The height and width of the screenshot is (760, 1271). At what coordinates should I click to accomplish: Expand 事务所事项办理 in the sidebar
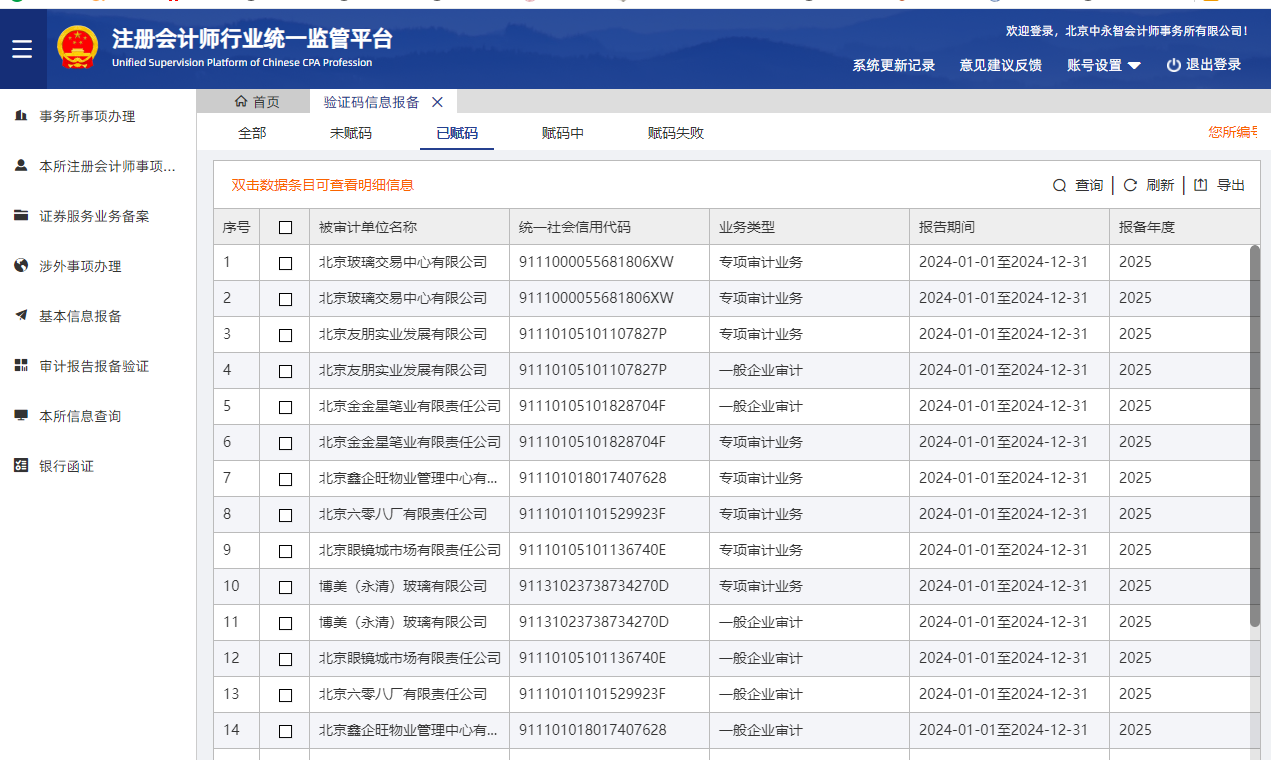(87, 116)
